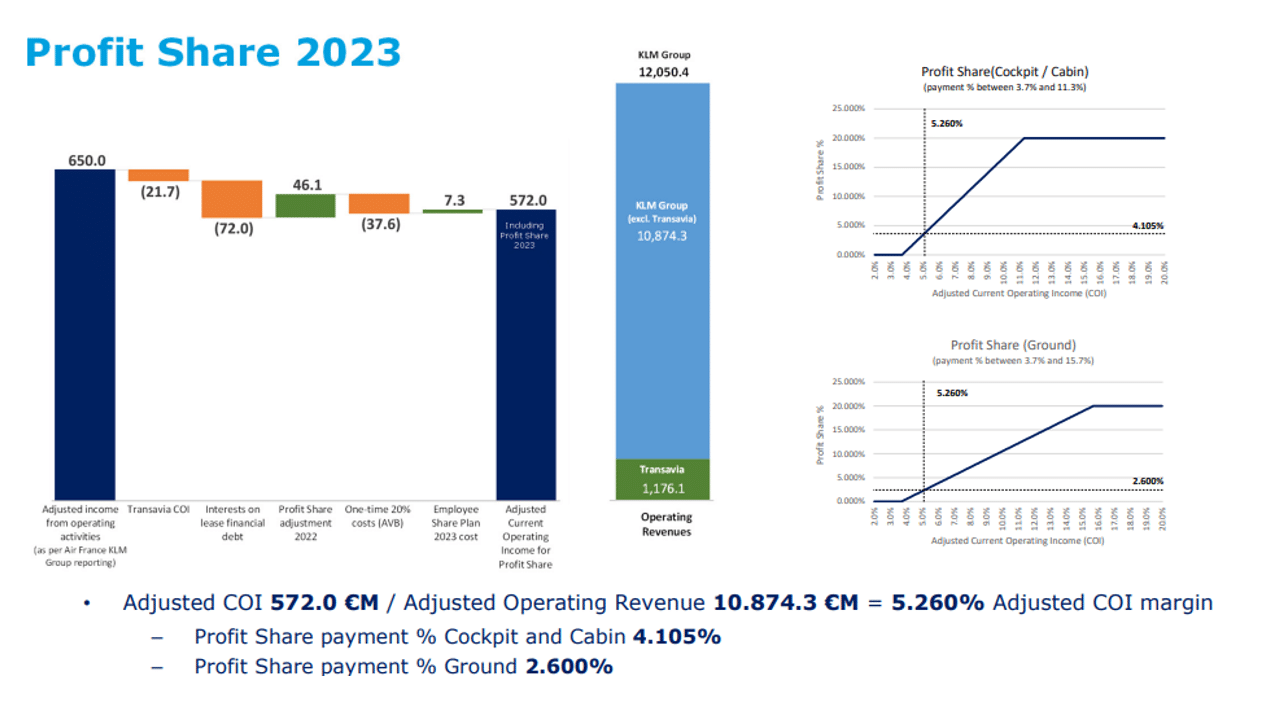Click the 'Profit Share (Ground)' chart title
The width and height of the screenshot is (1273, 717).
point(1012,345)
